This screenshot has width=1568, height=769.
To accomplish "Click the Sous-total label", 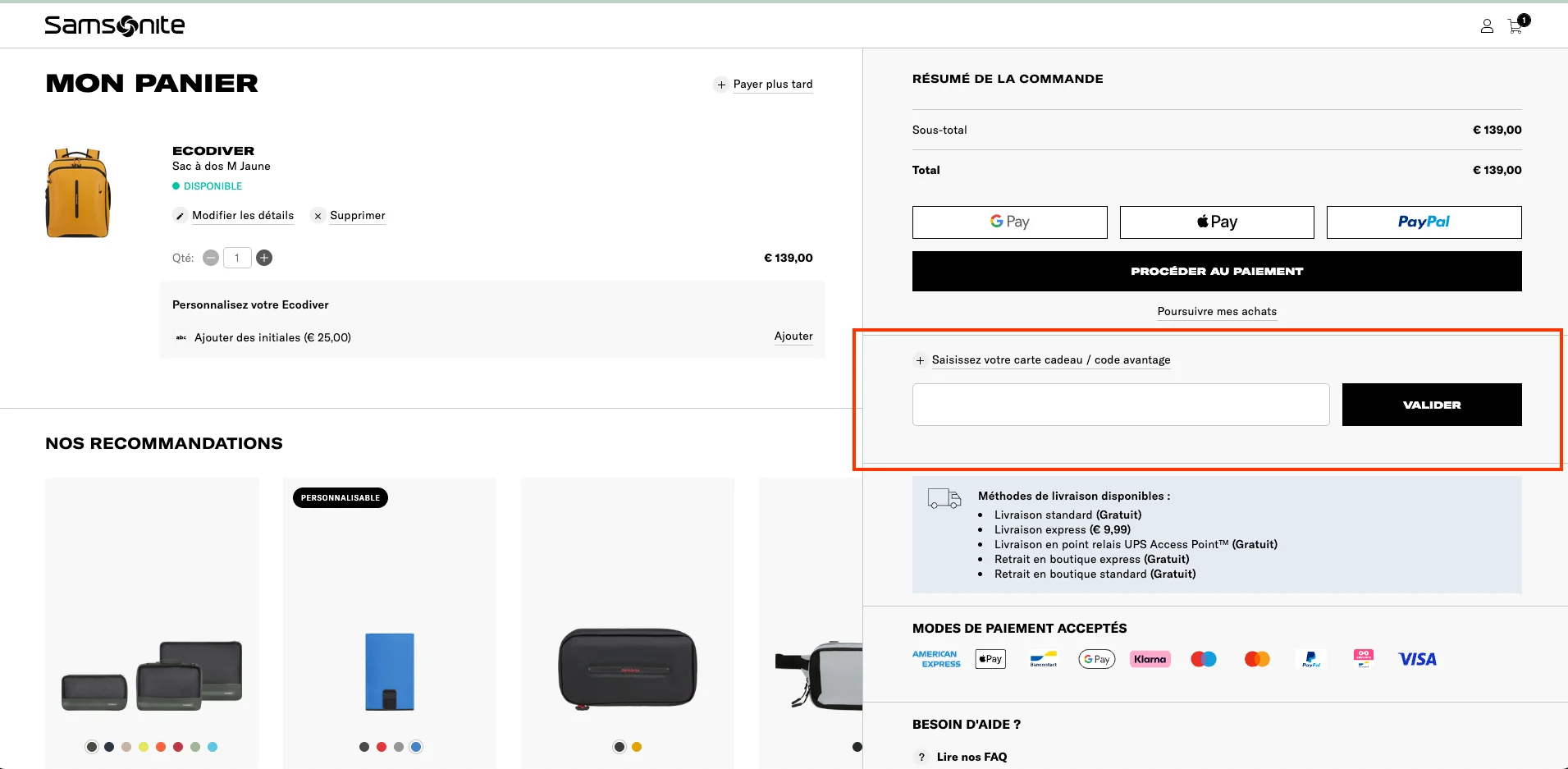I will tap(939, 130).
